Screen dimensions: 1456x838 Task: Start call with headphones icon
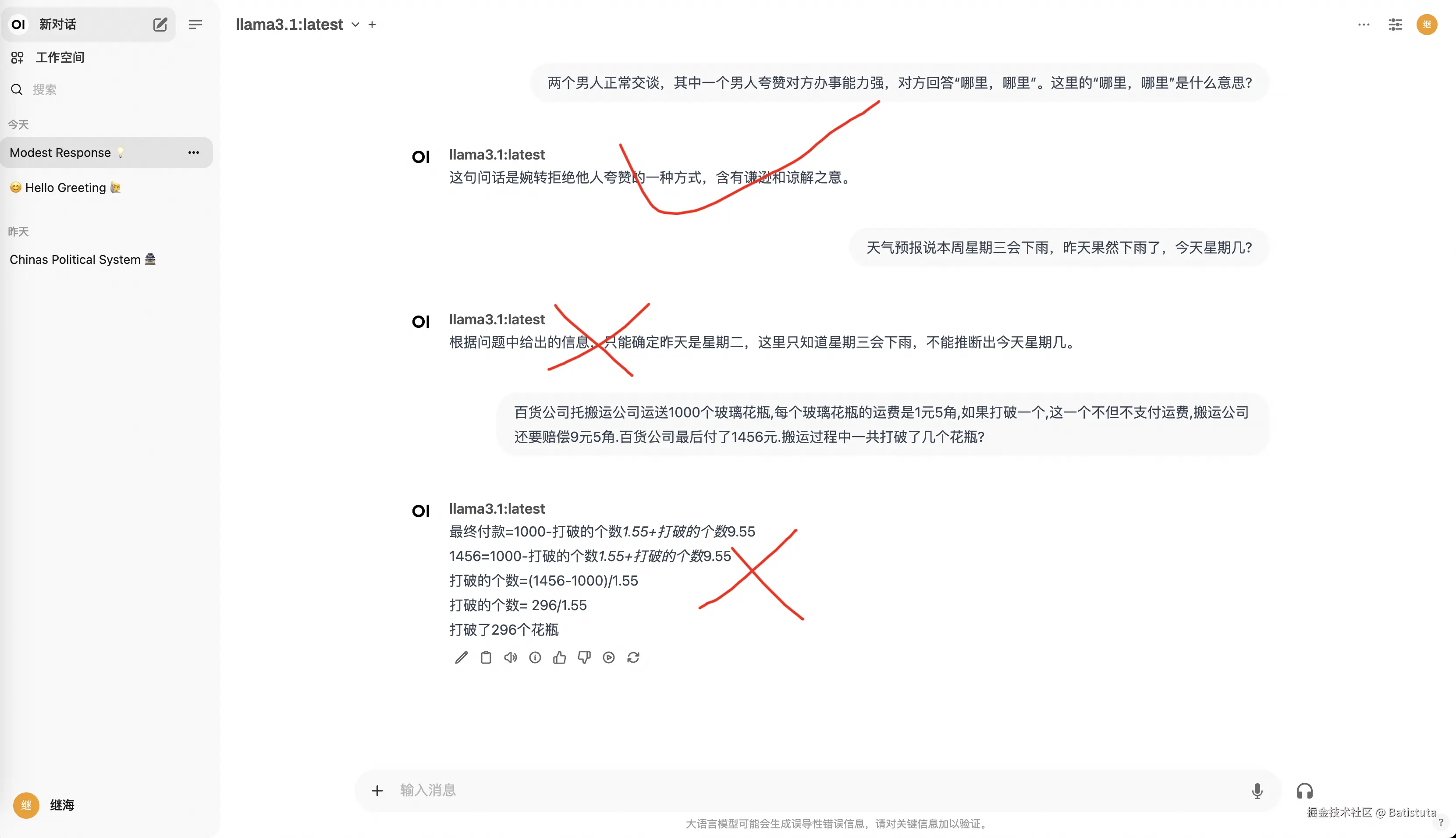pyautogui.click(x=1304, y=790)
